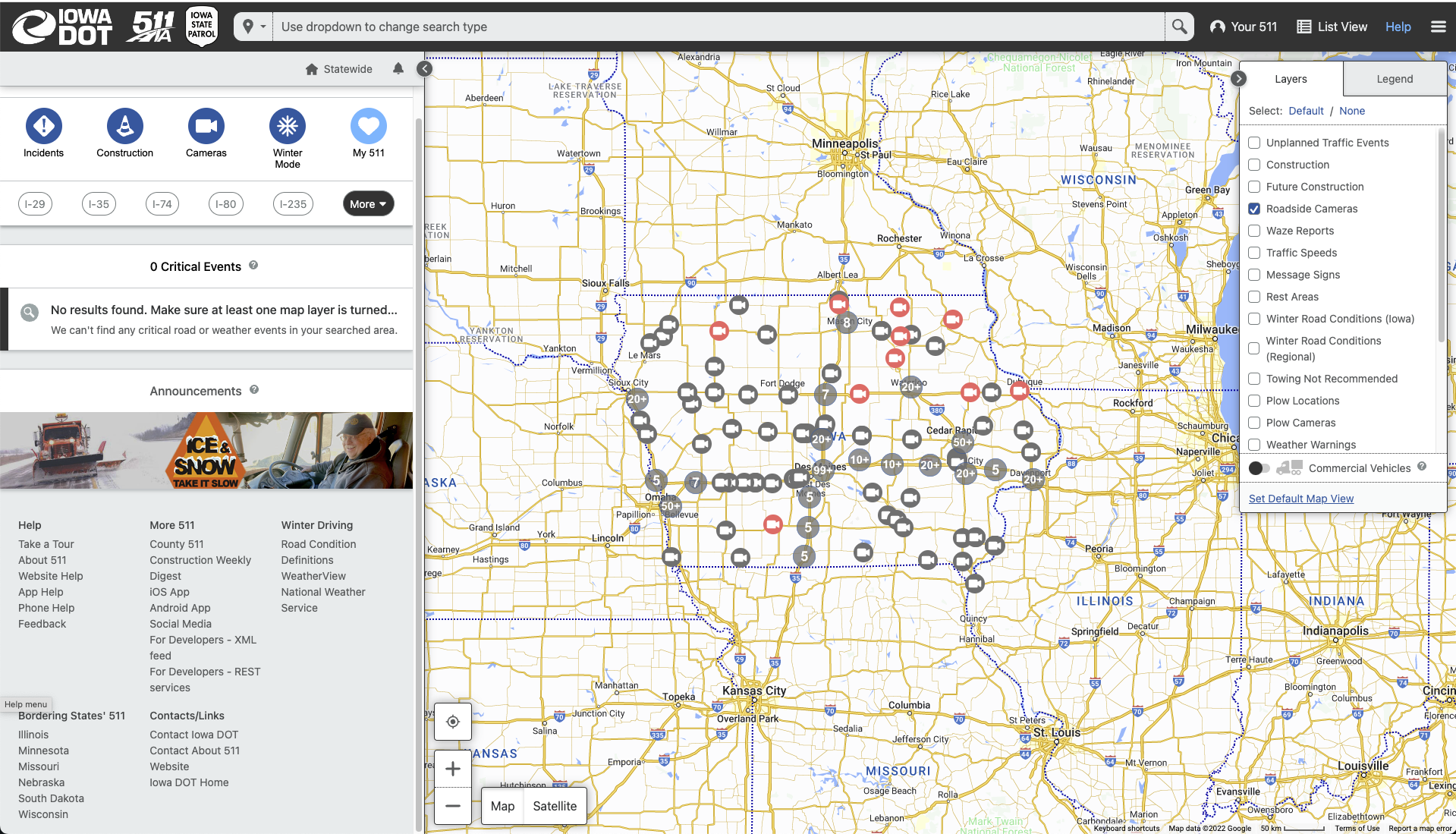Viewport: 1456px width, 834px height.
Task: Collapse the Layers panel with arrow
Action: click(1238, 79)
